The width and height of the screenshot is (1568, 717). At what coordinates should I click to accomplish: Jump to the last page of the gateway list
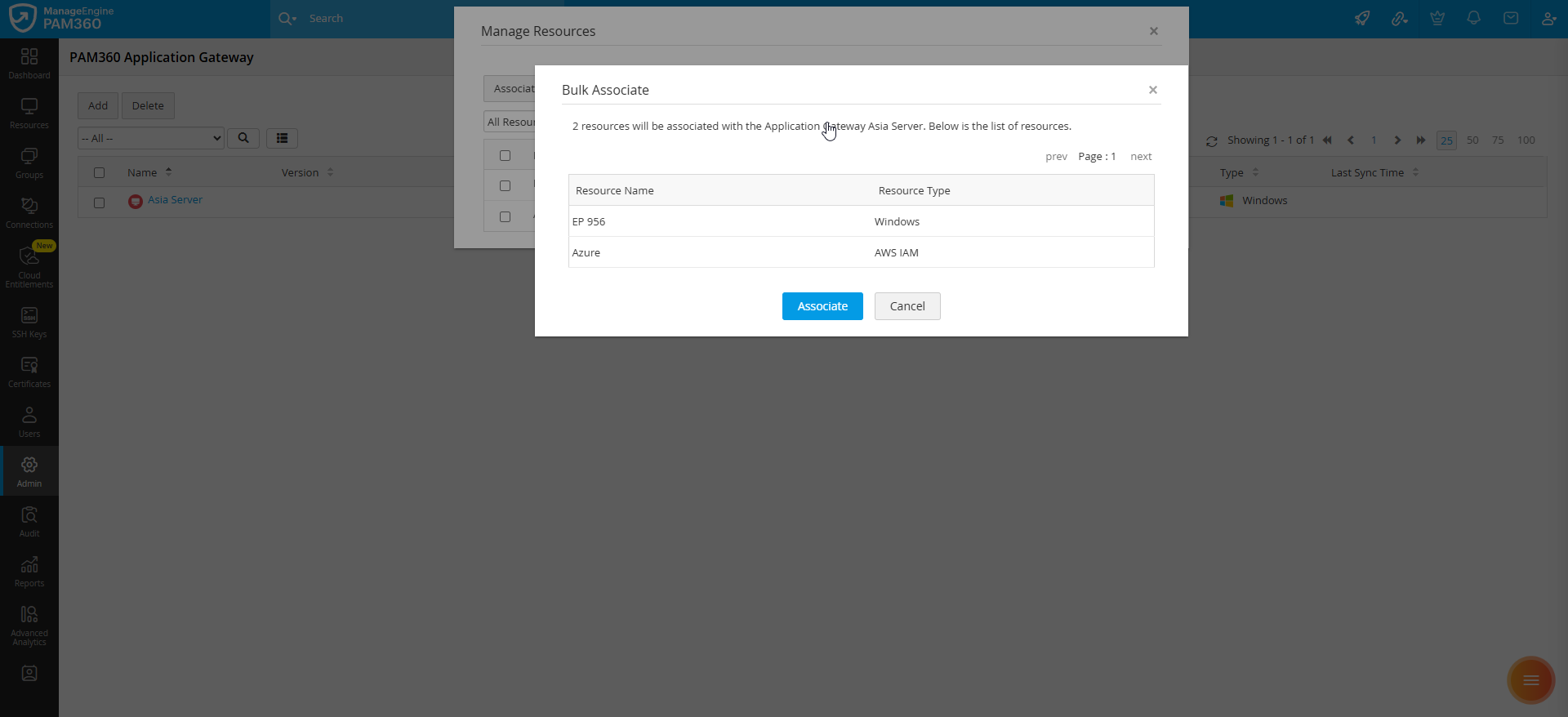tap(1421, 140)
